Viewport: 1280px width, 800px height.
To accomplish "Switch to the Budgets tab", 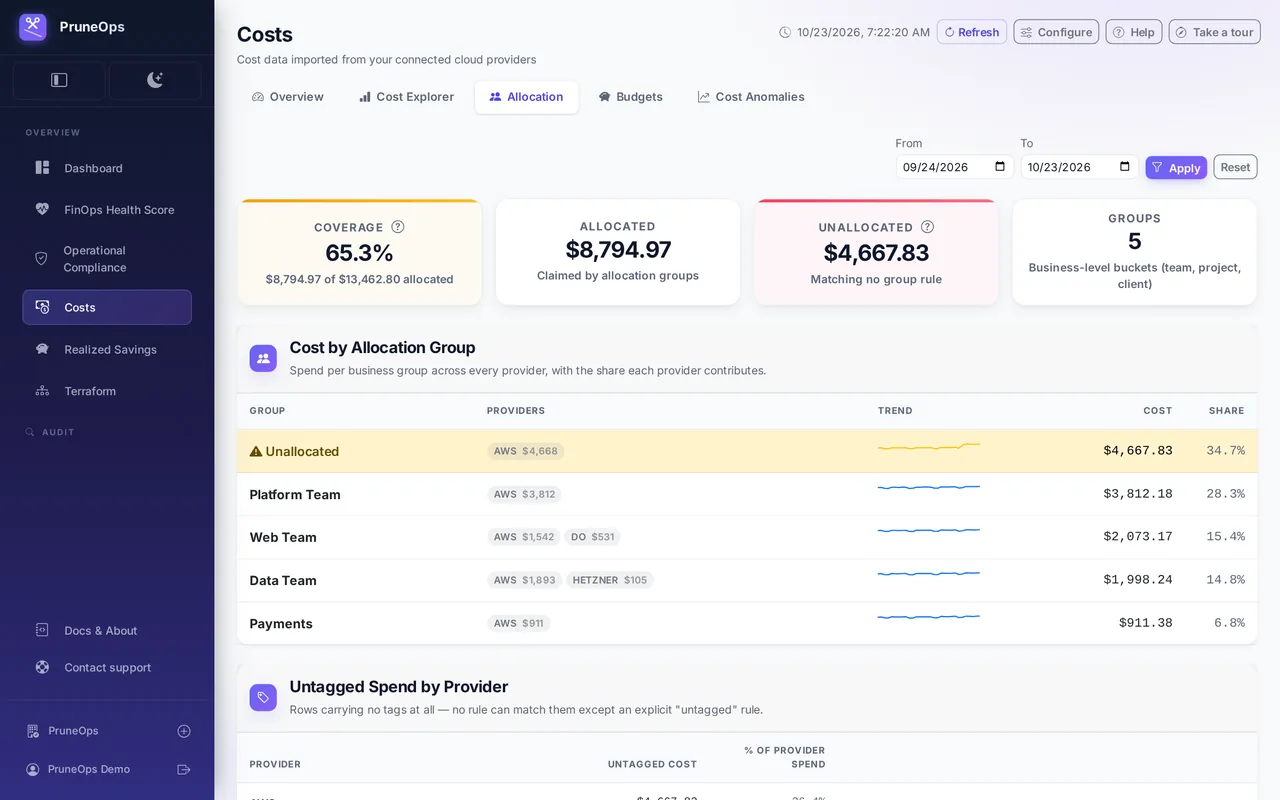I will tap(630, 97).
